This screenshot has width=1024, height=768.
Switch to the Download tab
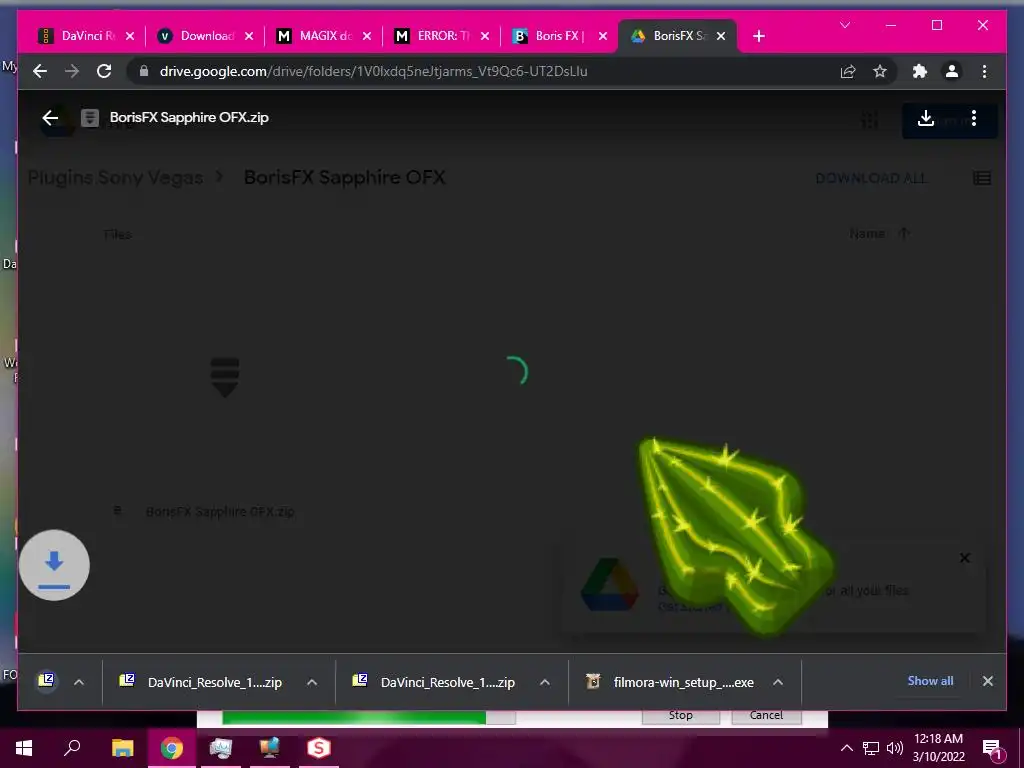(x=205, y=36)
